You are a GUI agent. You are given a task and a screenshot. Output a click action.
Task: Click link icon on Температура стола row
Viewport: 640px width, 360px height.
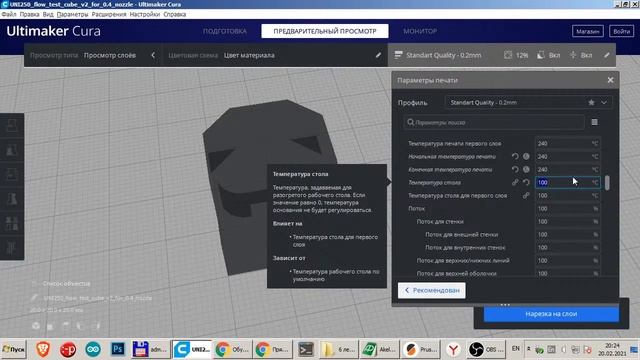click(x=515, y=182)
